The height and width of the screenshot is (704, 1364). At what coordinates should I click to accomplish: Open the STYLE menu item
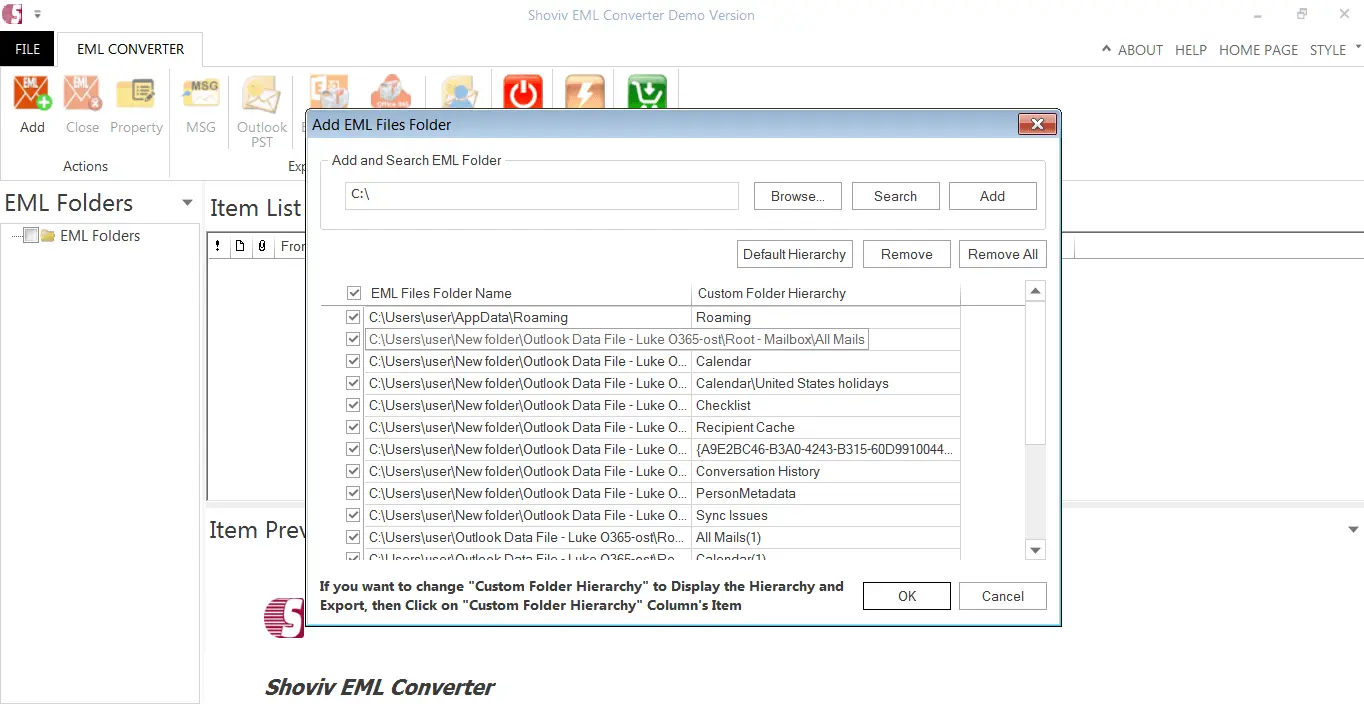click(x=1328, y=50)
